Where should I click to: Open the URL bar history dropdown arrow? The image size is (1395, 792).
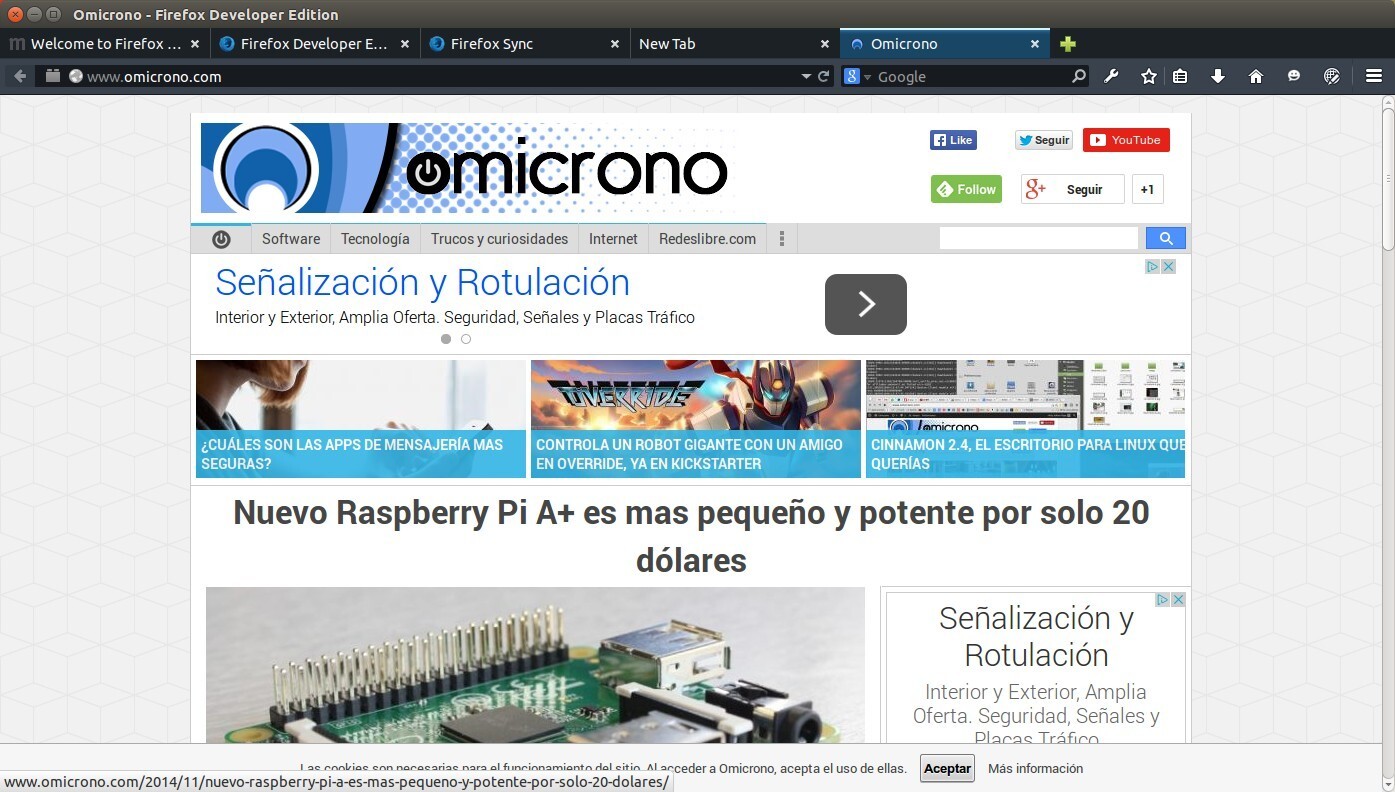[806, 76]
